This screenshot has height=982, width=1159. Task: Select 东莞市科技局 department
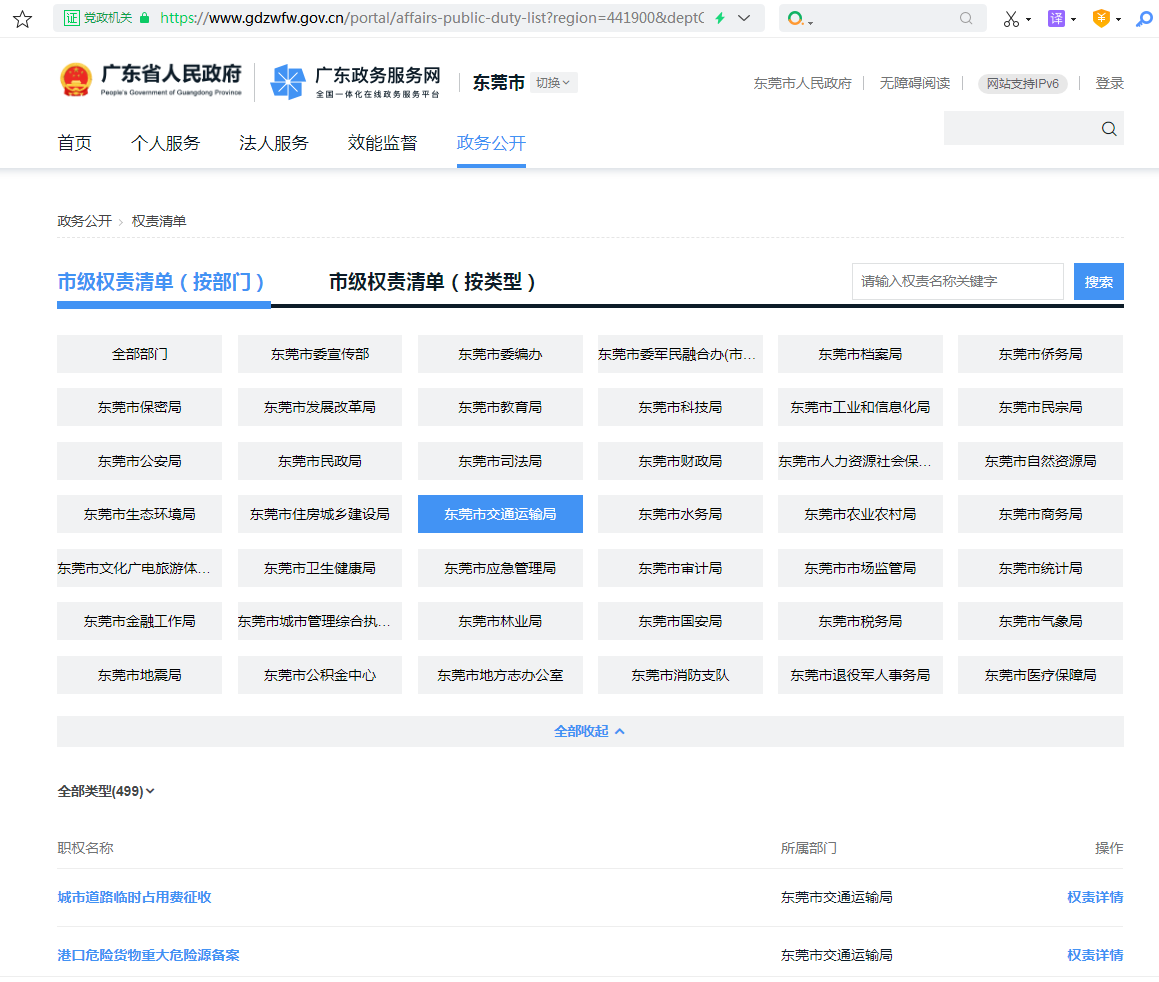[680, 407]
